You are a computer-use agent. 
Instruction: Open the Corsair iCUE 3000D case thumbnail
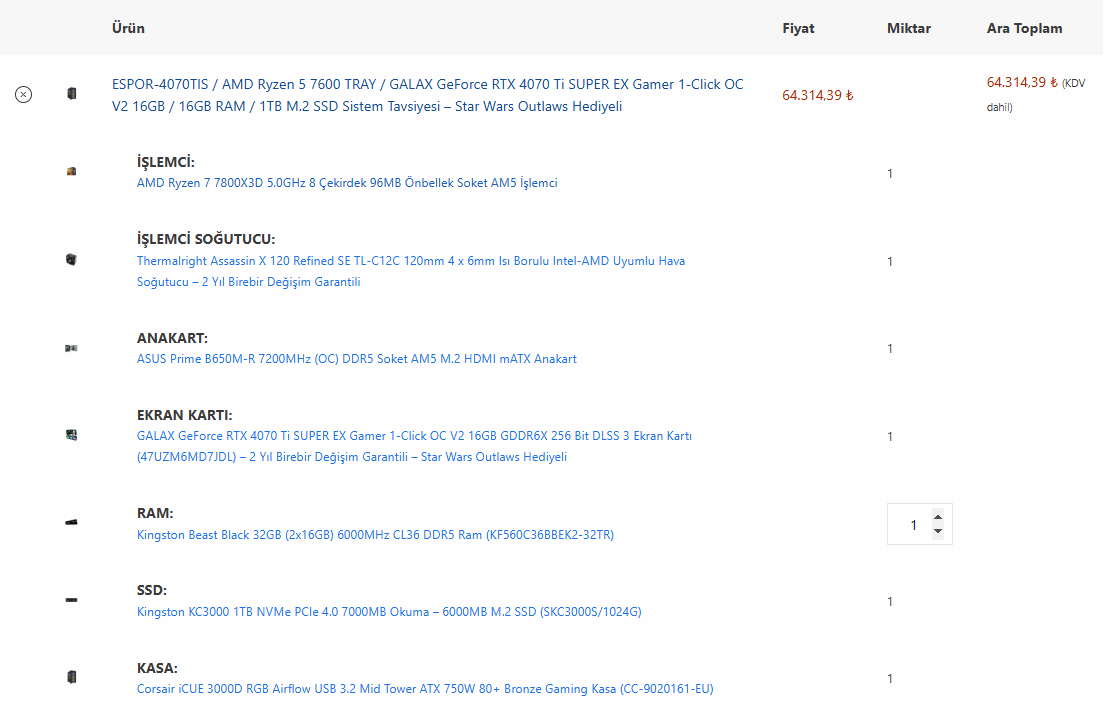(x=71, y=677)
